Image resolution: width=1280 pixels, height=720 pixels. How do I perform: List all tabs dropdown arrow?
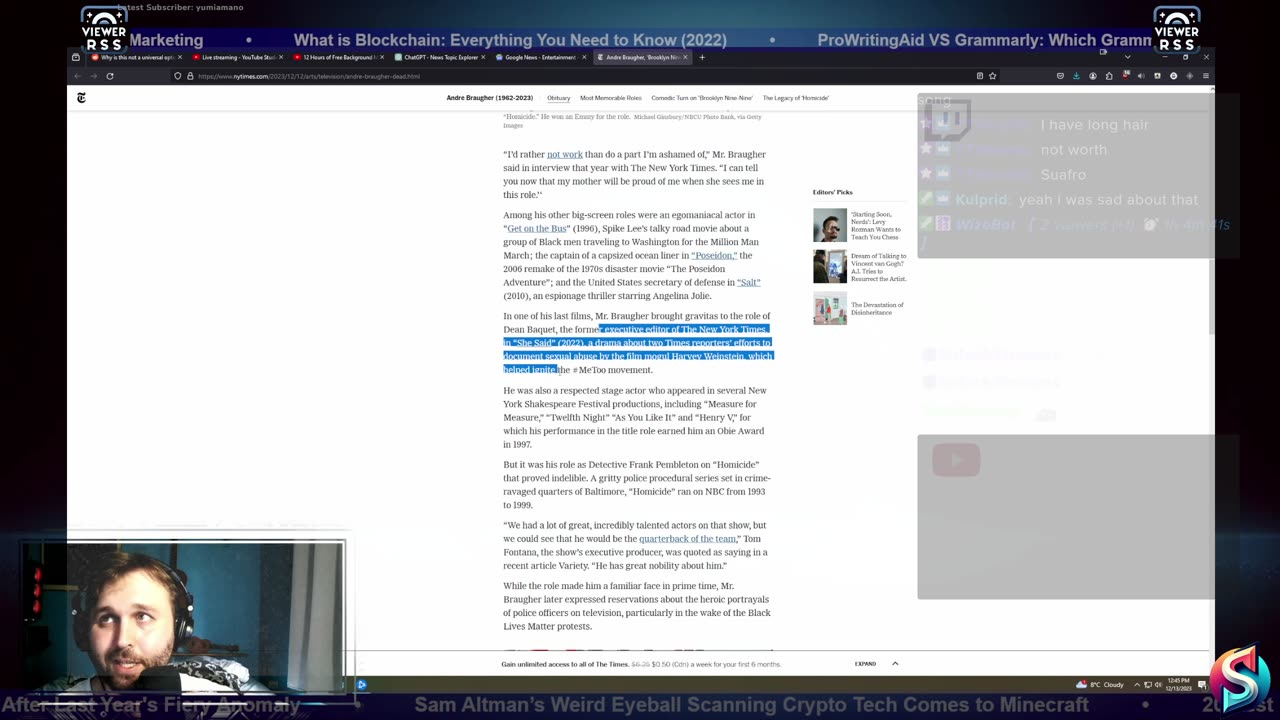coord(1128,57)
